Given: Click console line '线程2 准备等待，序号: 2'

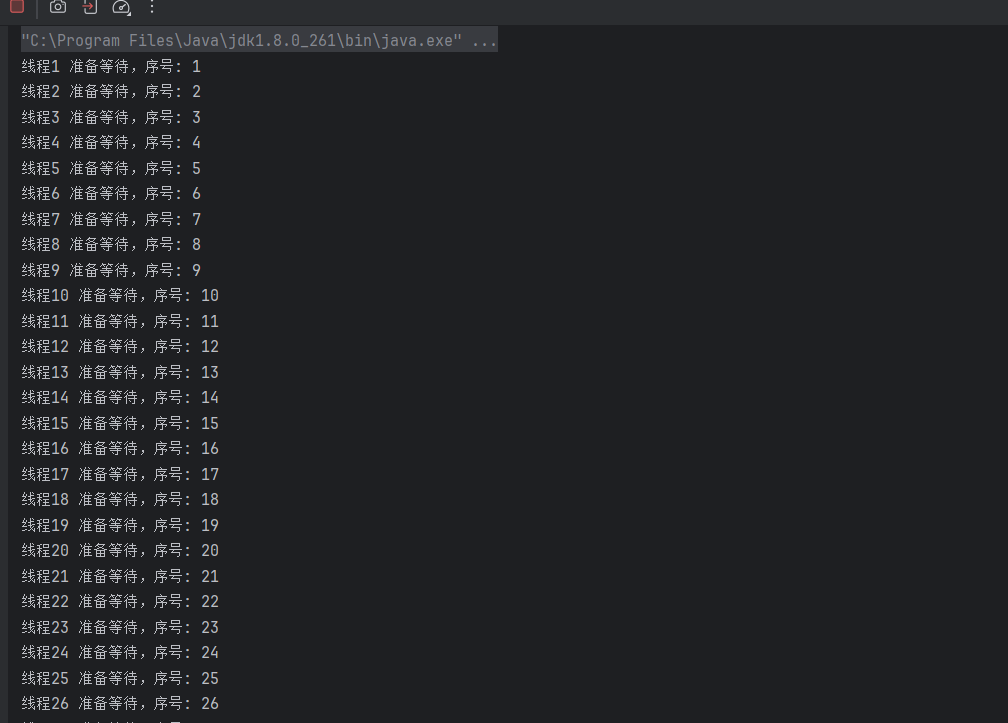Looking at the screenshot, I should [x=111, y=91].
